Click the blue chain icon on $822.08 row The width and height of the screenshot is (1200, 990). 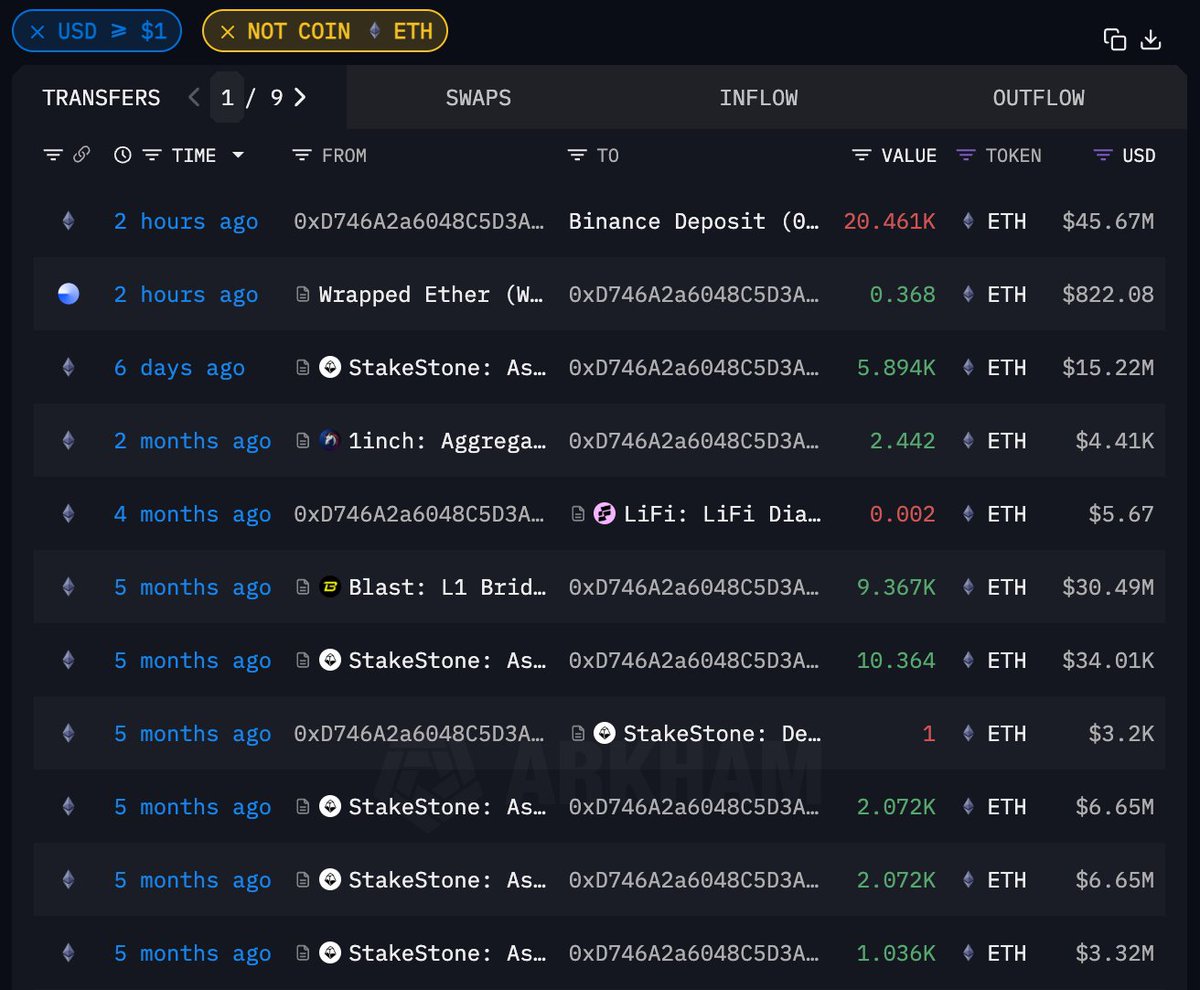68,294
